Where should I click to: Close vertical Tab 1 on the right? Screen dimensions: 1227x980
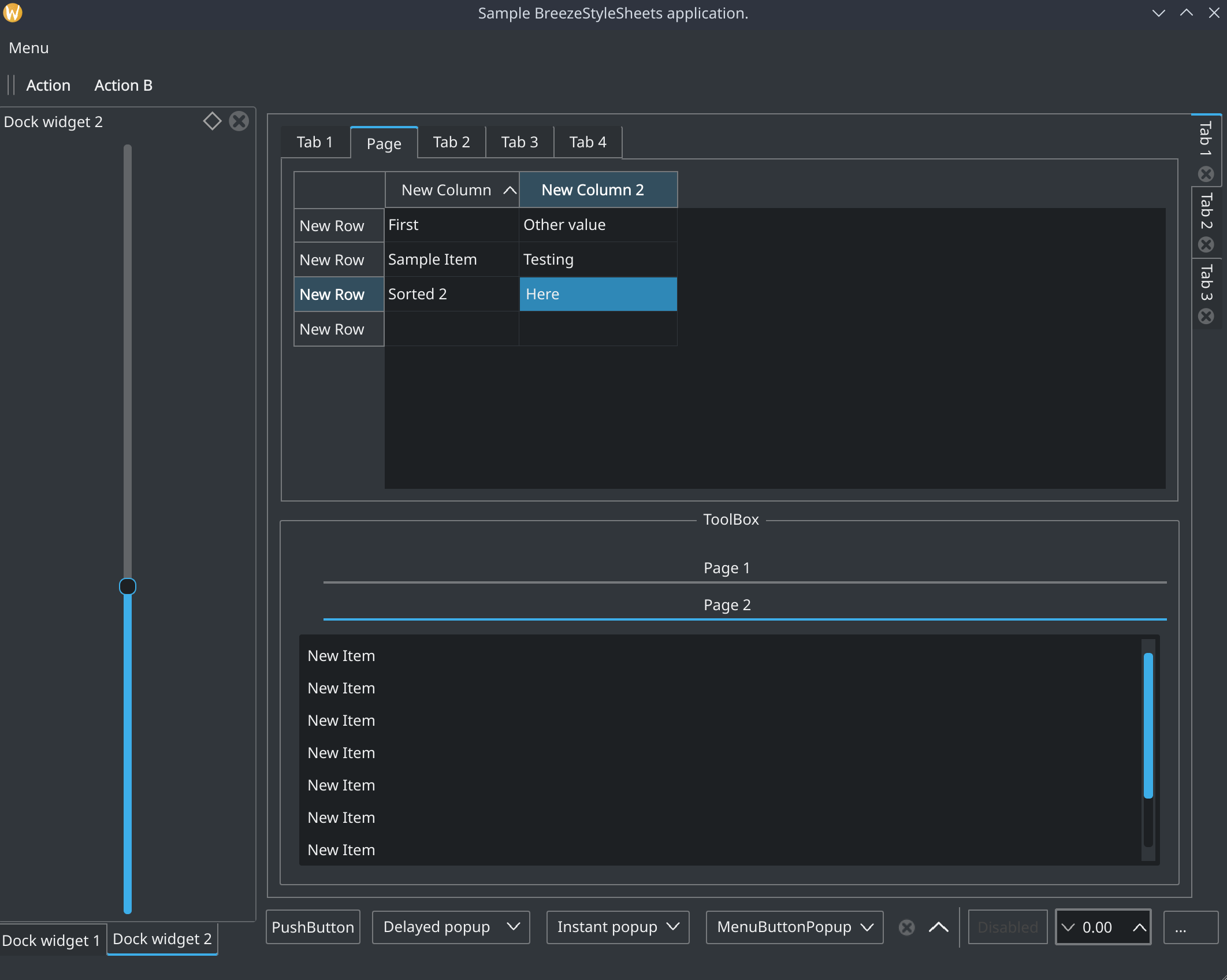(x=1206, y=174)
